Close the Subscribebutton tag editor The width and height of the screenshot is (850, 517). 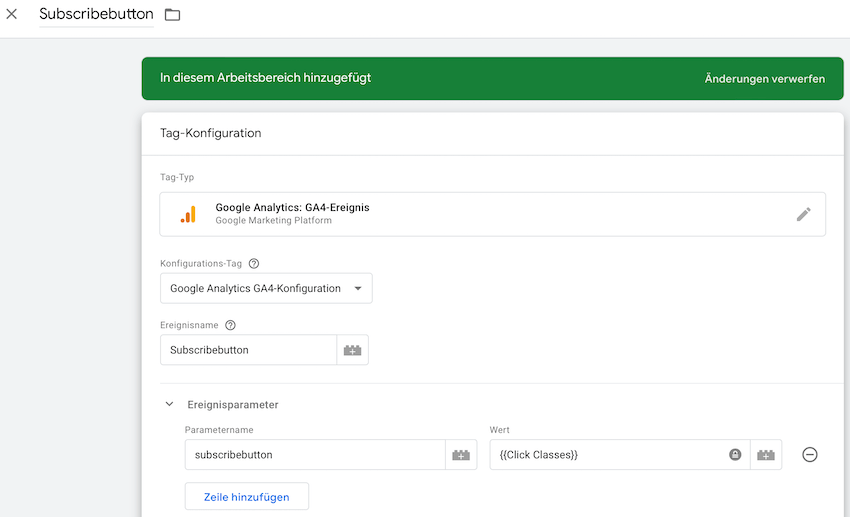click(x=12, y=14)
